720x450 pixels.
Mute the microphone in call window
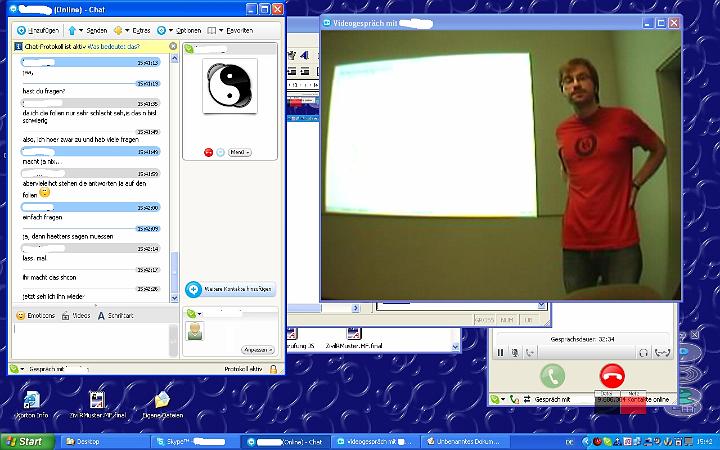click(x=515, y=353)
